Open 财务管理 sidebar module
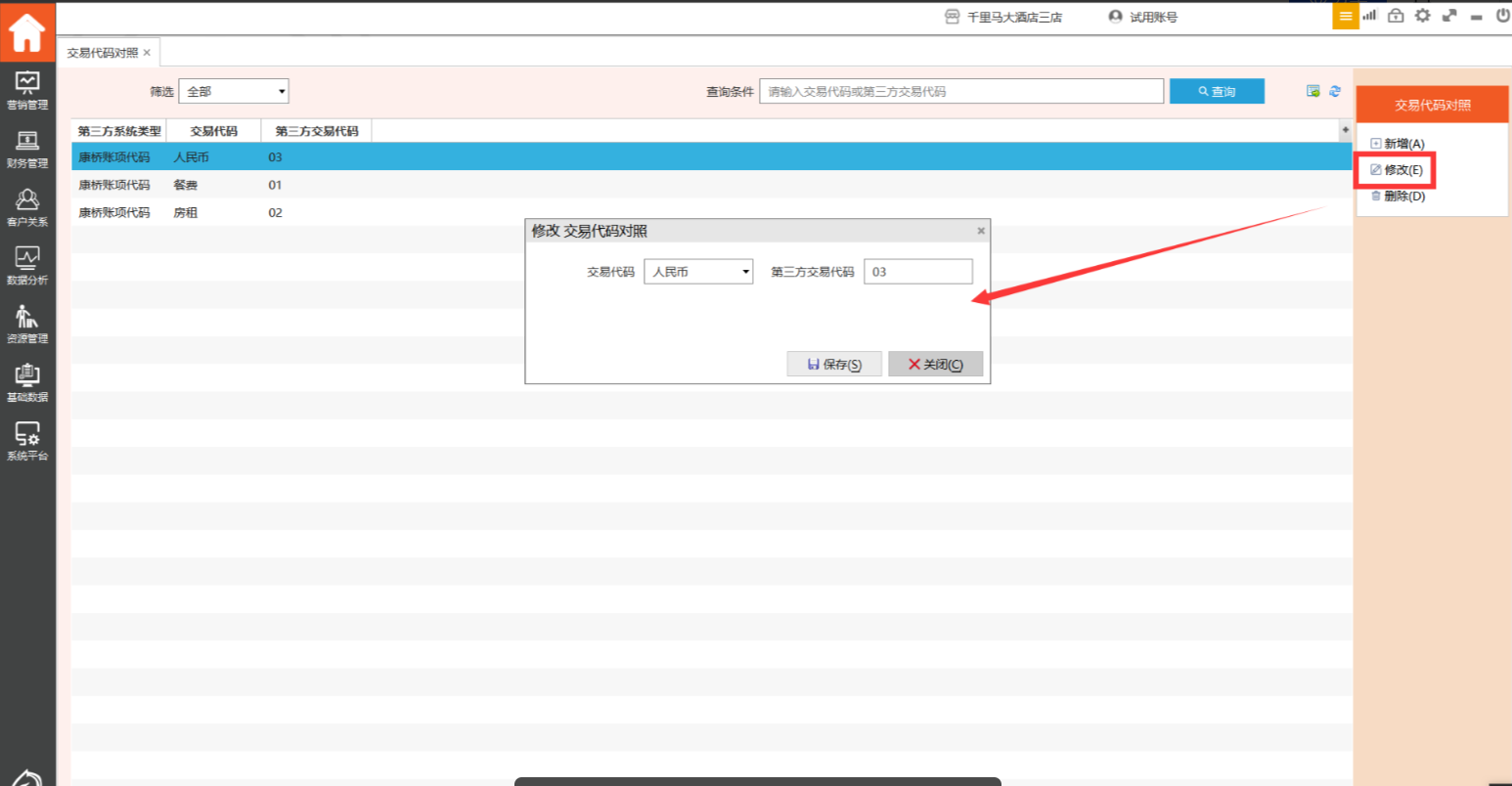The image size is (1512, 786). [x=27, y=149]
